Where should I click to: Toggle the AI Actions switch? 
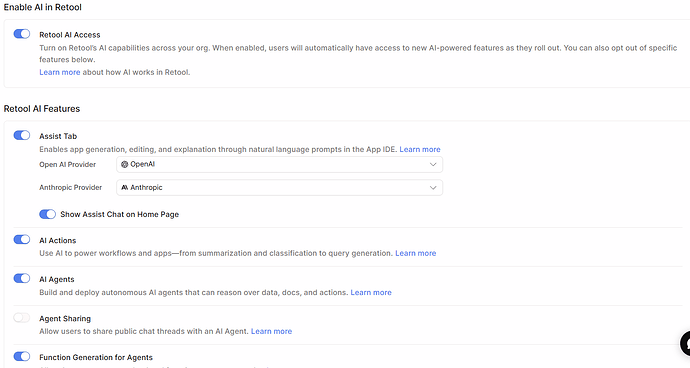pyautogui.click(x=22, y=239)
